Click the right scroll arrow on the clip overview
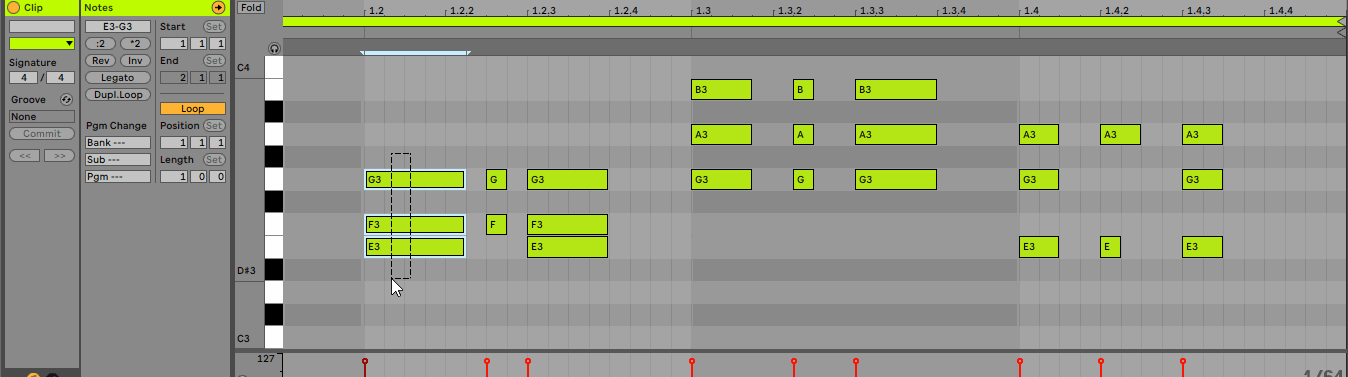 [1341, 21]
